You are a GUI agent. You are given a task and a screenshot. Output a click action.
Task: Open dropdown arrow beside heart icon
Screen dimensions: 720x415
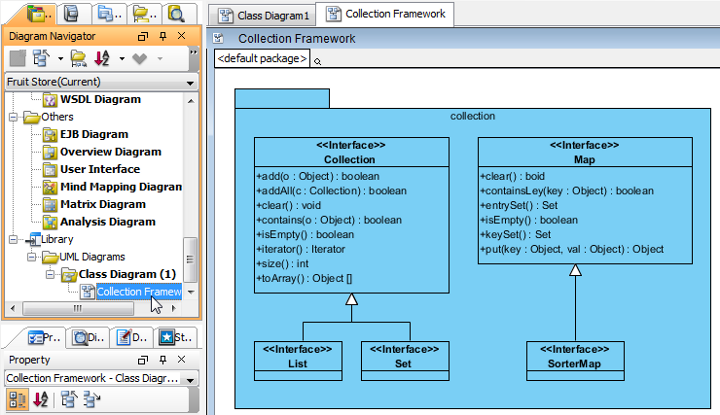[160, 59]
